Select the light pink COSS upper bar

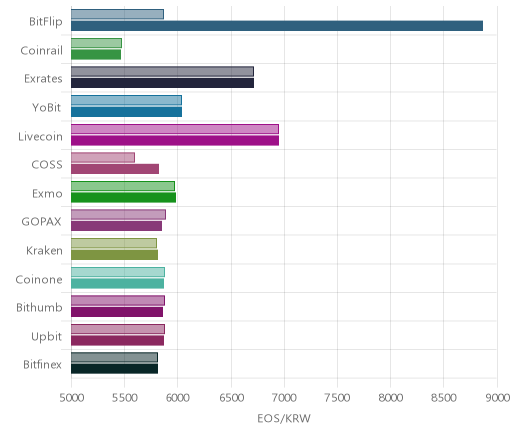point(103,157)
